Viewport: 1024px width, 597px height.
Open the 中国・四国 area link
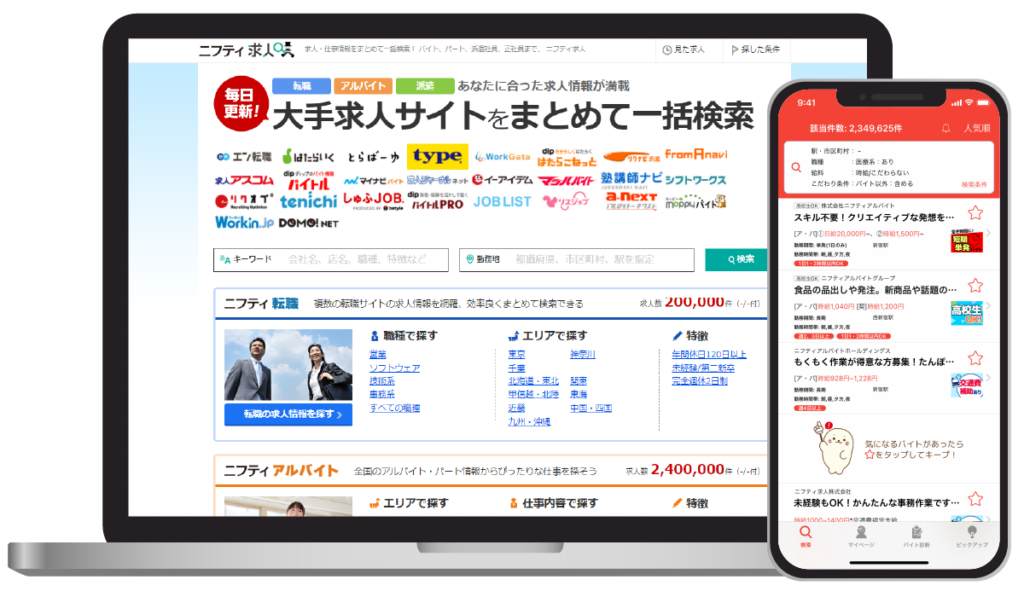[x=591, y=408]
